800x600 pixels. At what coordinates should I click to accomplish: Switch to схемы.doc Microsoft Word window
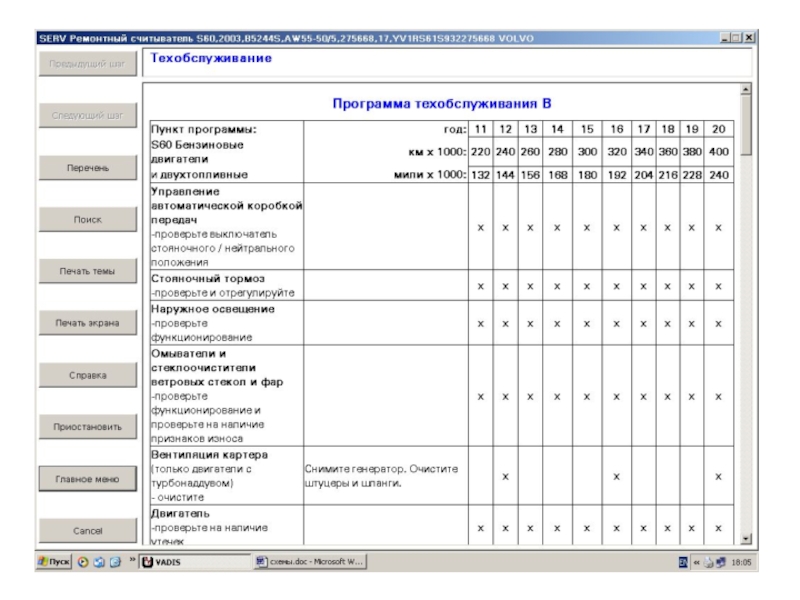click(x=310, y=562)
